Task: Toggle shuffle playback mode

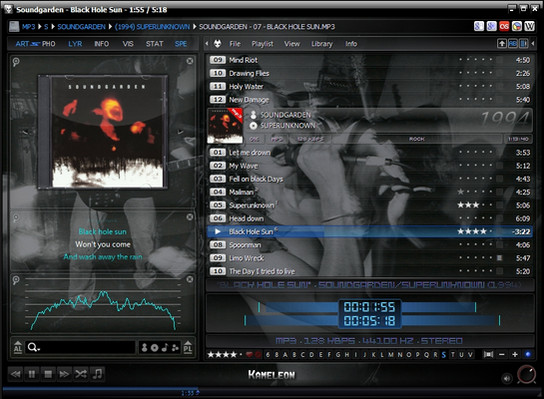Action: [80, 374]
